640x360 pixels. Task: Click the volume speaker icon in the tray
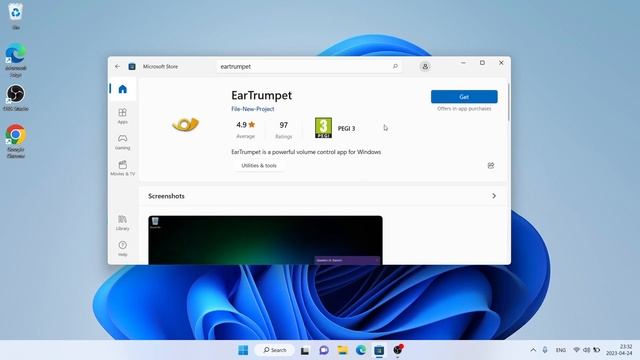click(x=587, y=350)
